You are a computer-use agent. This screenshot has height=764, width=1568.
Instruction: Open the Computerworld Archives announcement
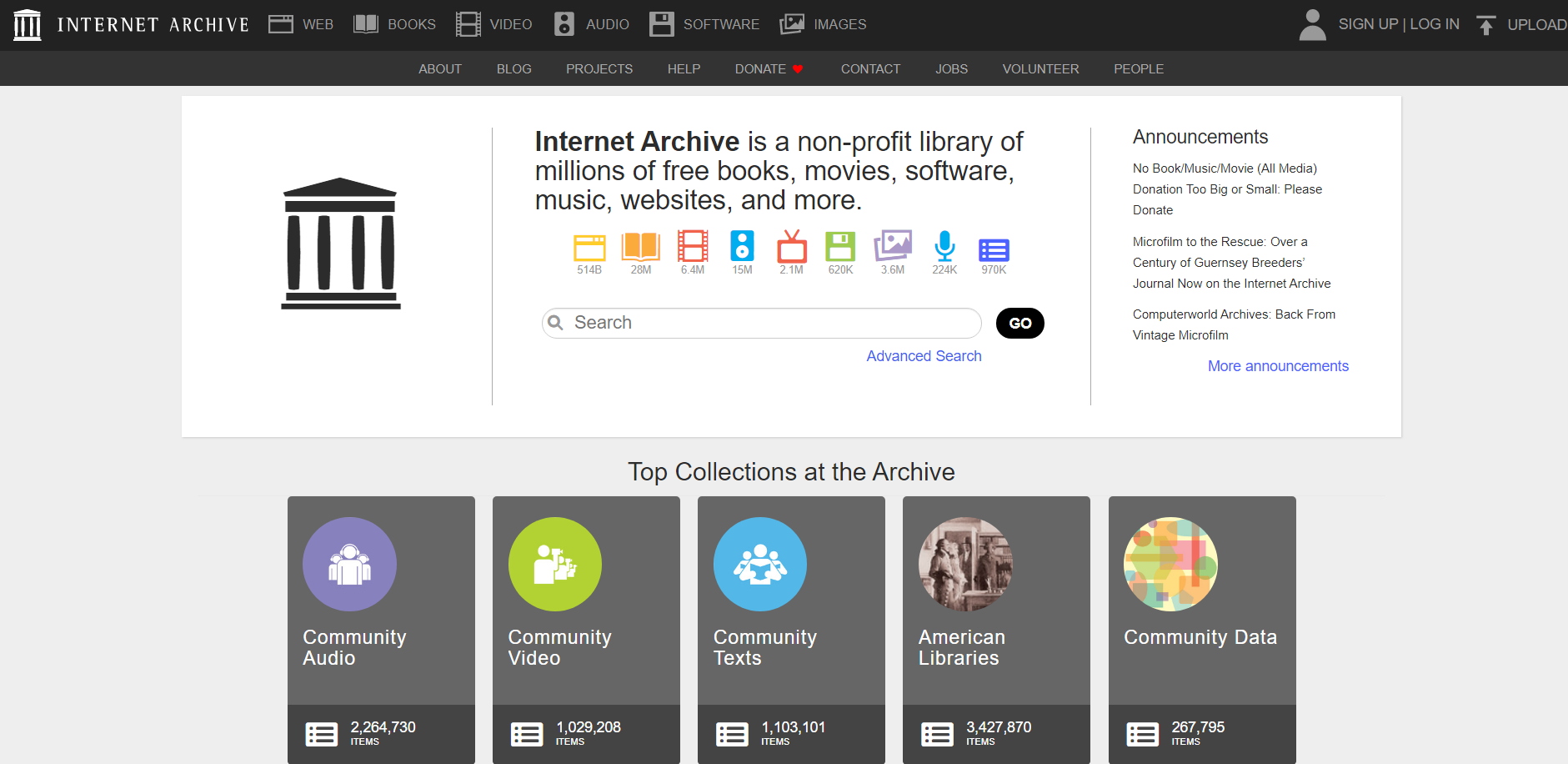(x=1235, y=324)
